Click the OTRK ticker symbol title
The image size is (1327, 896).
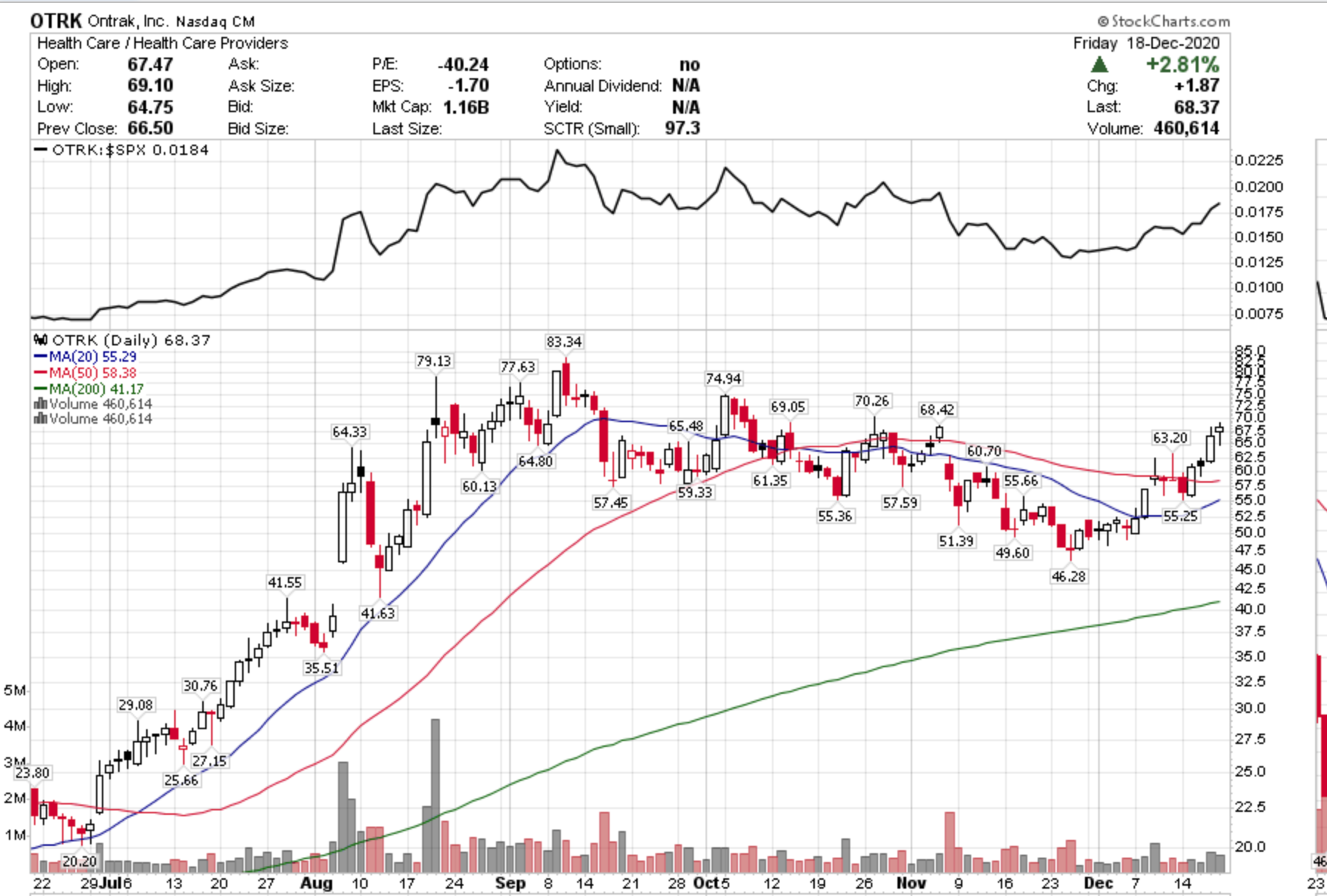pyautogui.click(x=56, y=21)
